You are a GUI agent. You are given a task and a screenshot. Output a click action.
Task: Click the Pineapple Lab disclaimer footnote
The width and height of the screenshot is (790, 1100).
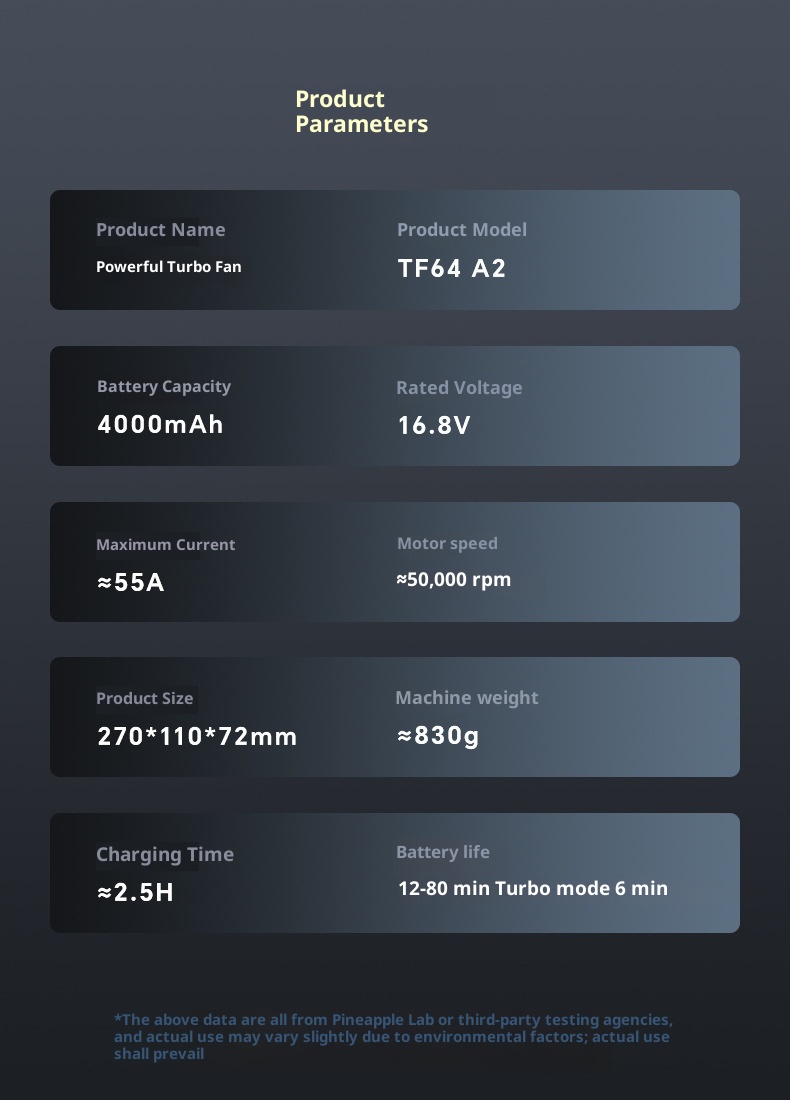click(393, 1037)
